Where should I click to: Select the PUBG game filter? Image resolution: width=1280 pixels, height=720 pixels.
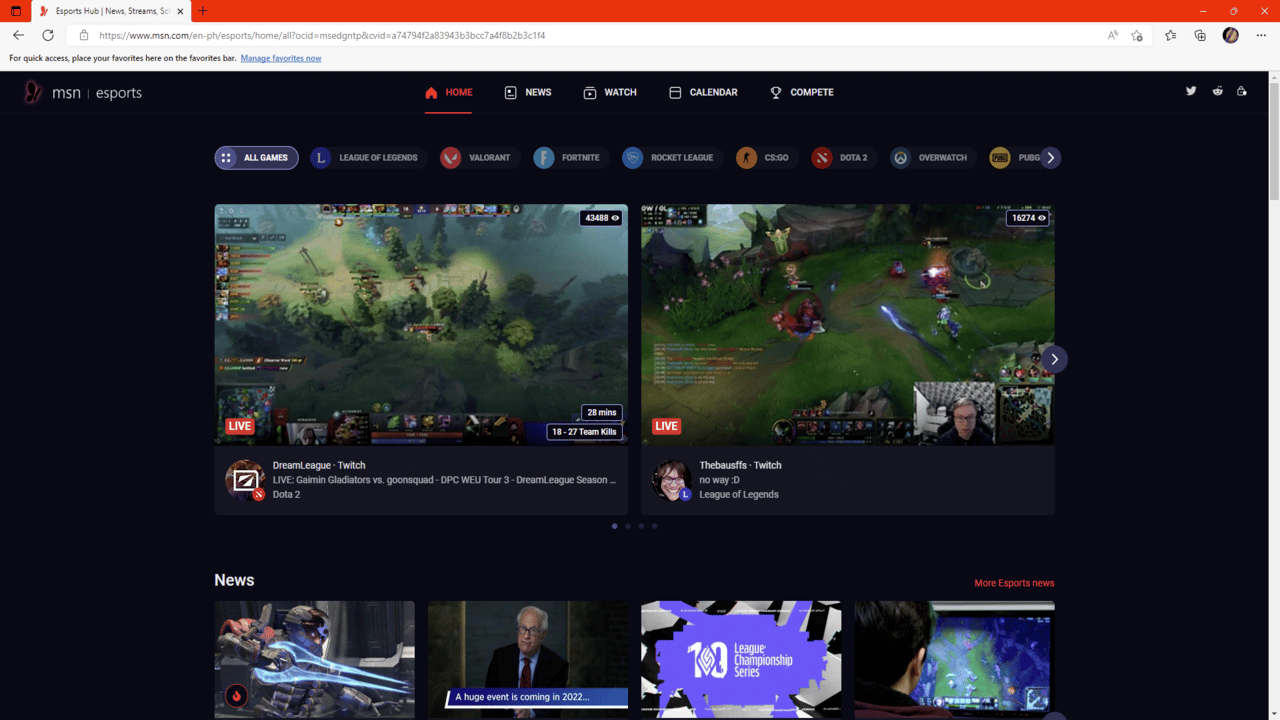[x=1015, y=158]
